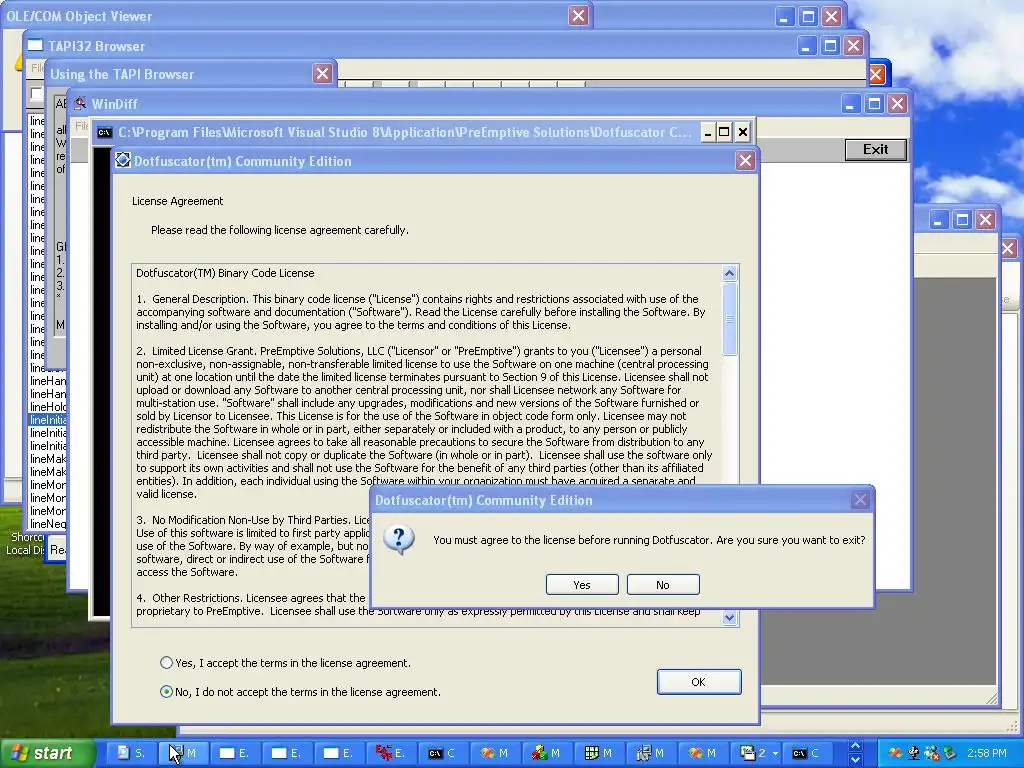The image size is (1024, 768).
Task: Click the taskbar row scroll-up arrow
Action: [x=856, y=746]
